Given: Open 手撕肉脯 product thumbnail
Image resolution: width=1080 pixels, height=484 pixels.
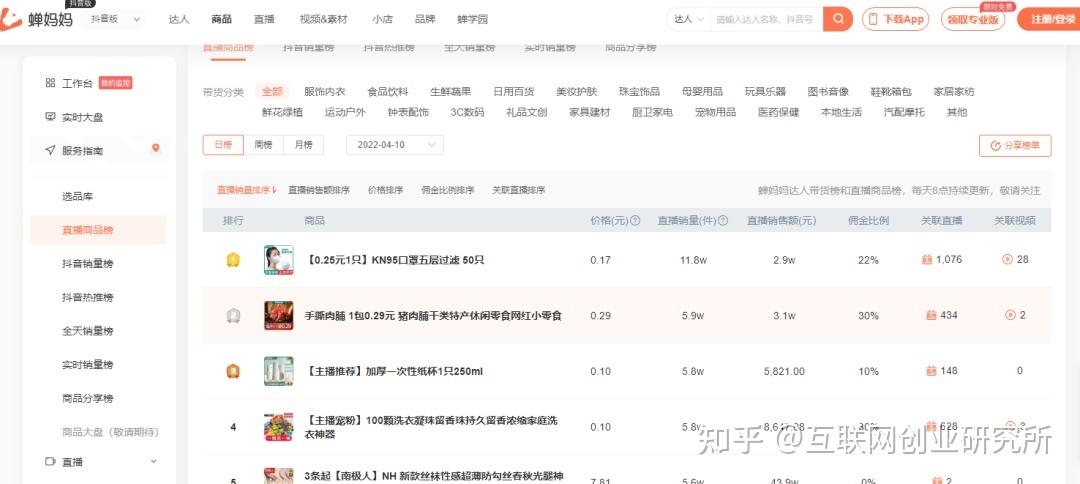Looking at the screenshot, I should tap(278, 315).
